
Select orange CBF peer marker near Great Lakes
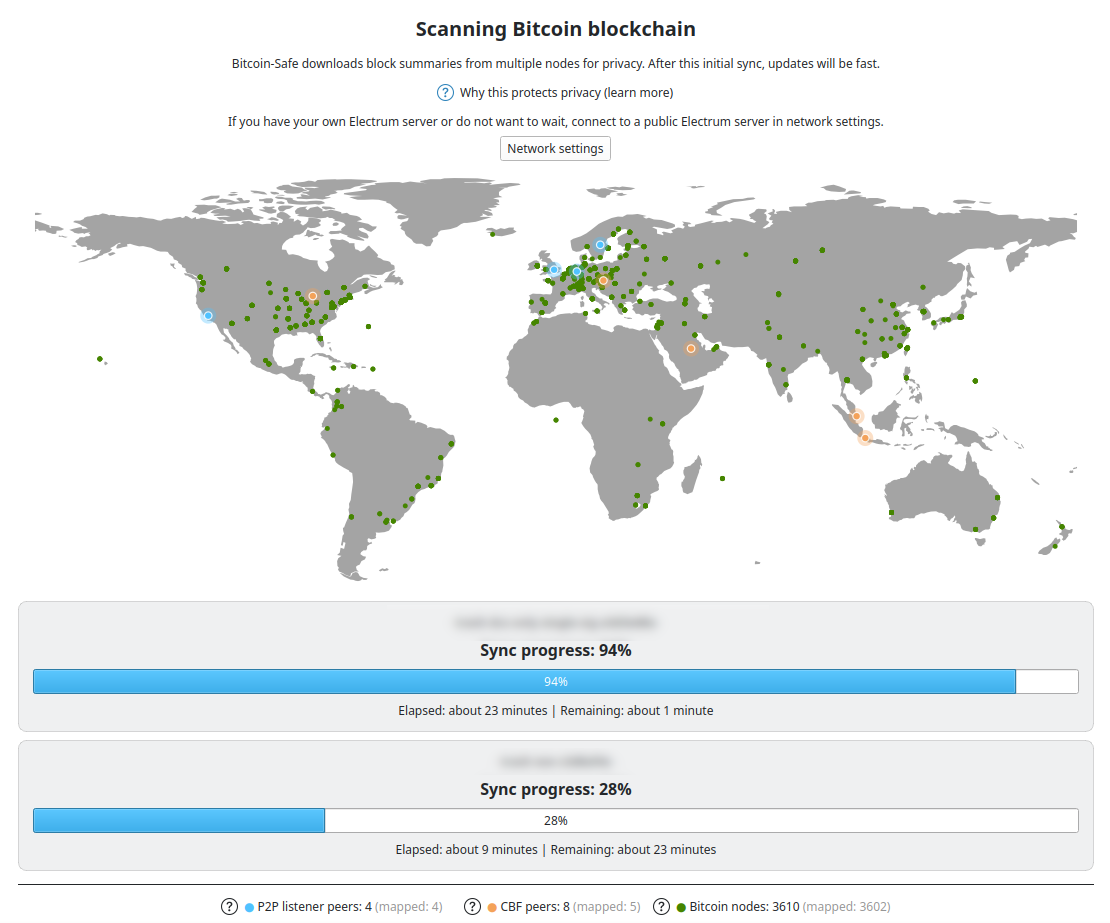[x=312, y=296]
